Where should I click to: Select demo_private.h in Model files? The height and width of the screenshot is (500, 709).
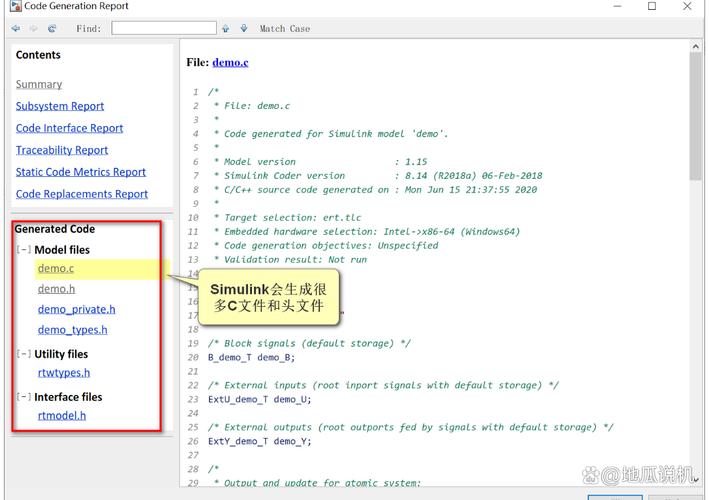(x=76, y=309)
